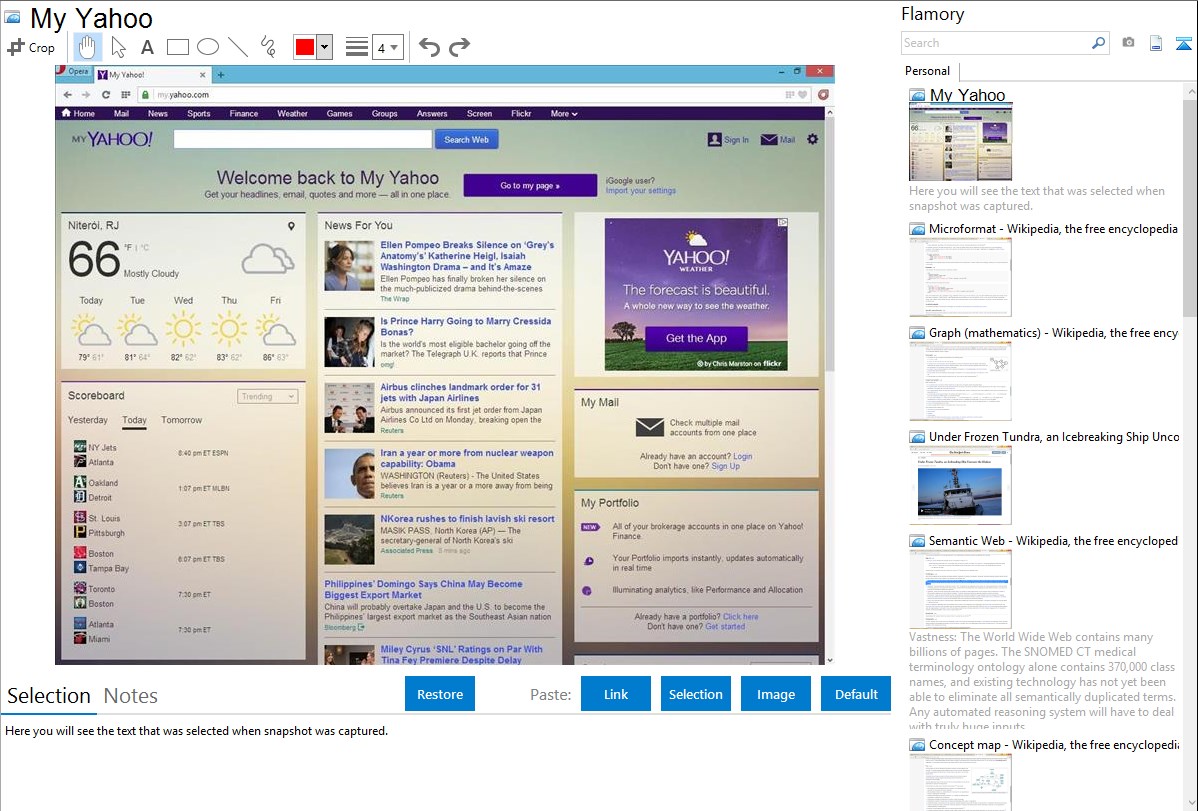Click the Opera menu button
The width and height of the screenshot is (1198, 811).
pos(75,71)
